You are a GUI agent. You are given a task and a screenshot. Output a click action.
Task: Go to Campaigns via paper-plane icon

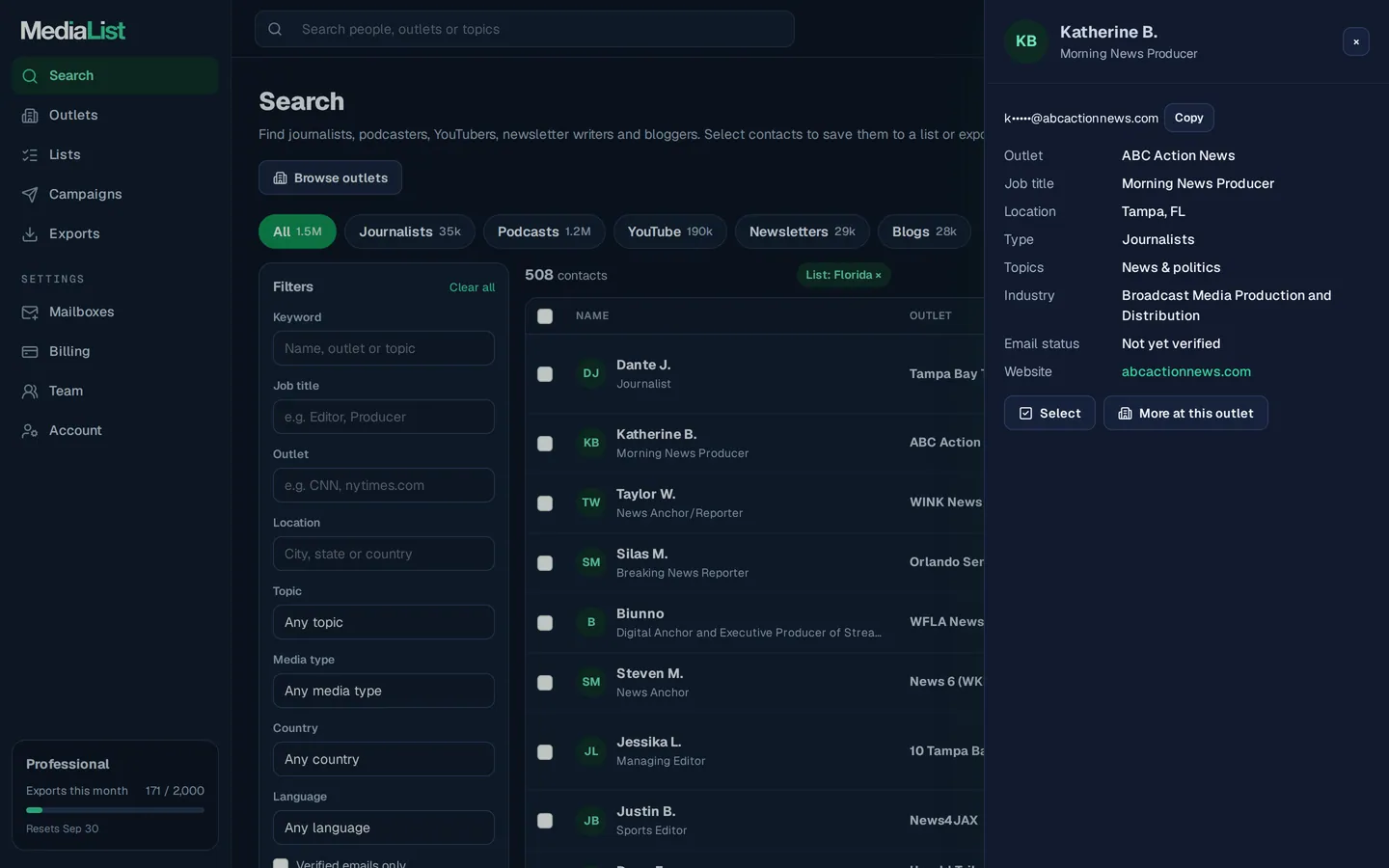pyautogui.click(x=30, y=194)
